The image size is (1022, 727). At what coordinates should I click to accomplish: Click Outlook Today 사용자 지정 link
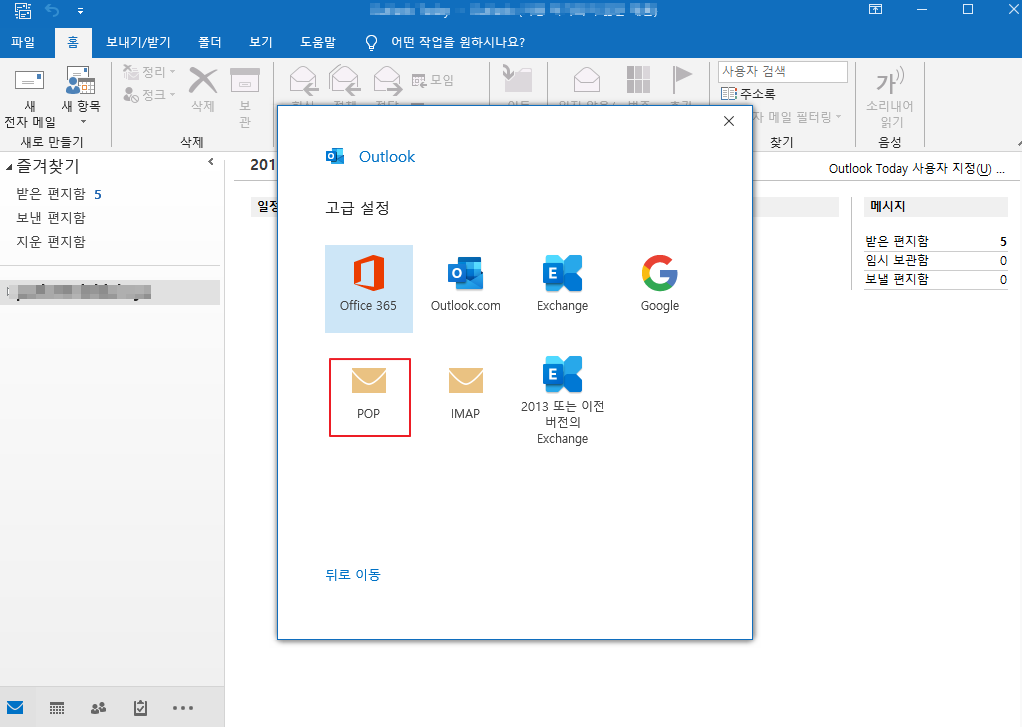[916, 169]
